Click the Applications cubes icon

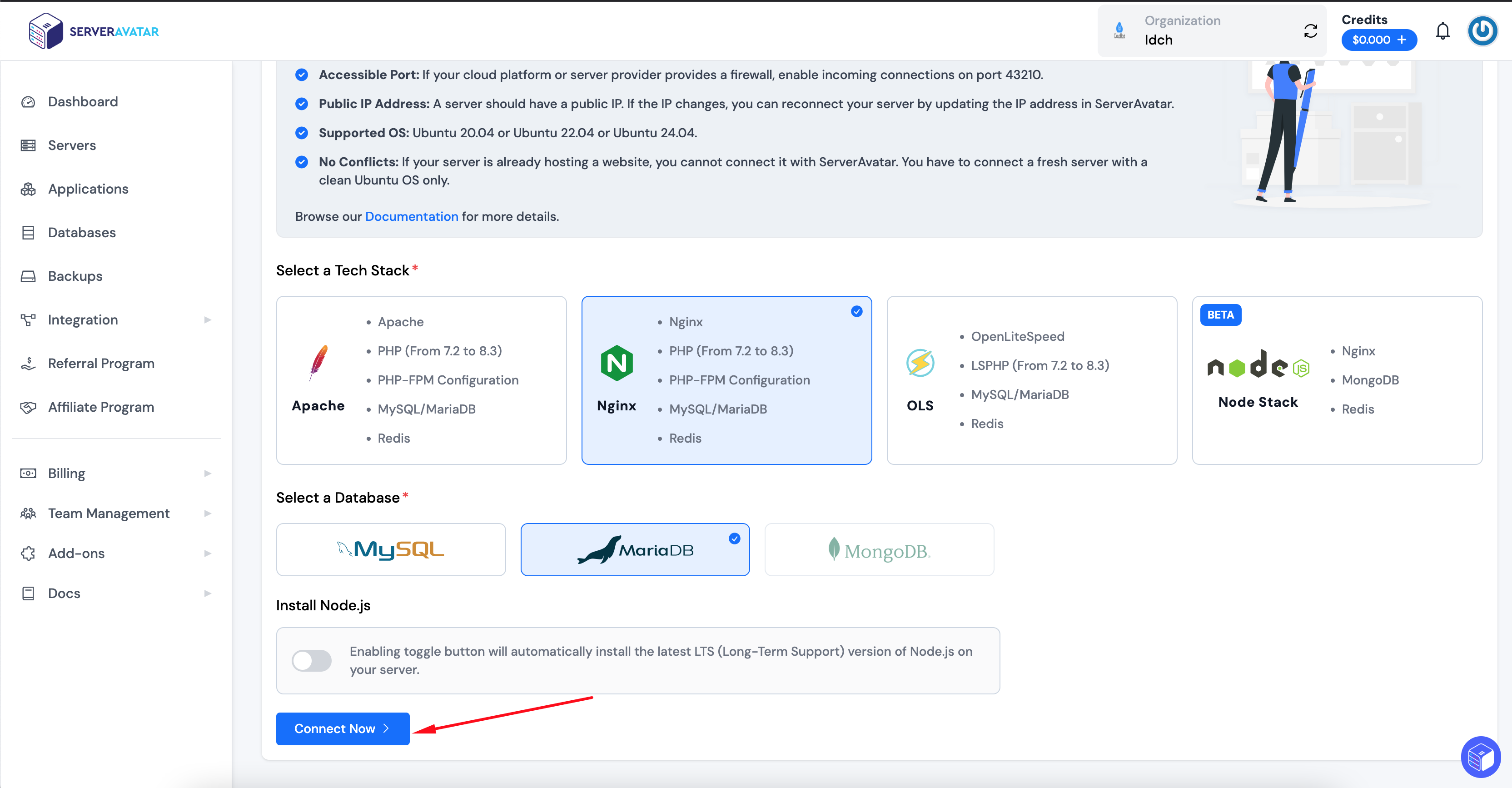click(x=28, y=189)
